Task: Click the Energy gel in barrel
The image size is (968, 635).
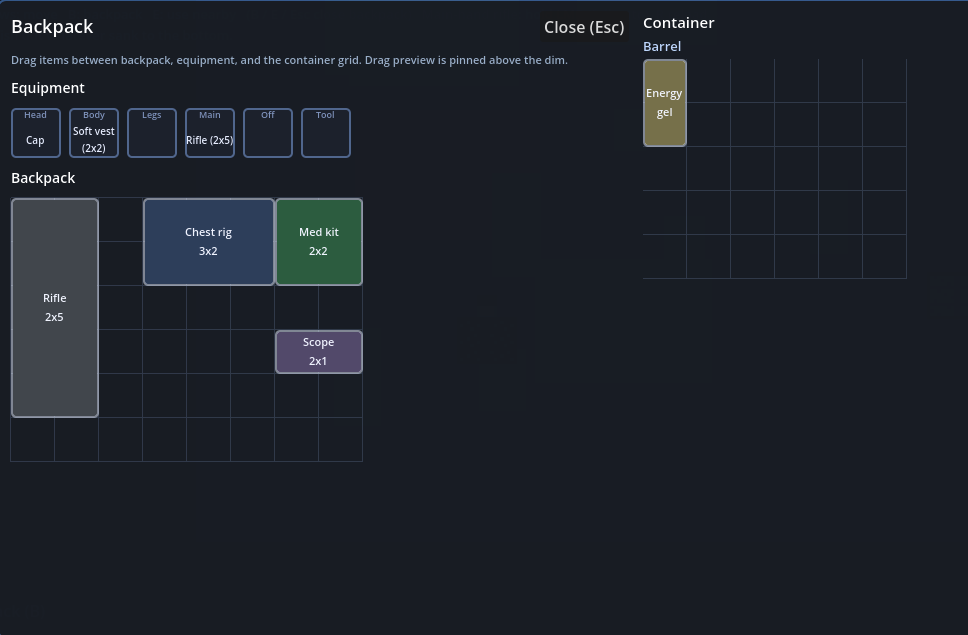Action: (x=664, y=103)
